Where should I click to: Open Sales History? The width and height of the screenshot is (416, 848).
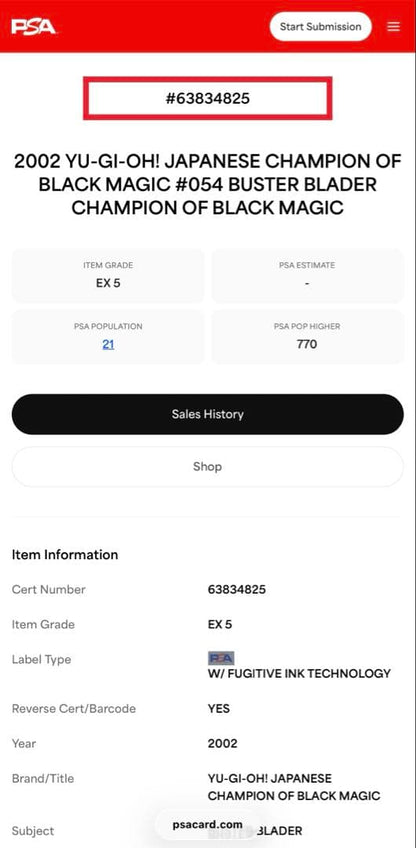[x=208, y=414]
